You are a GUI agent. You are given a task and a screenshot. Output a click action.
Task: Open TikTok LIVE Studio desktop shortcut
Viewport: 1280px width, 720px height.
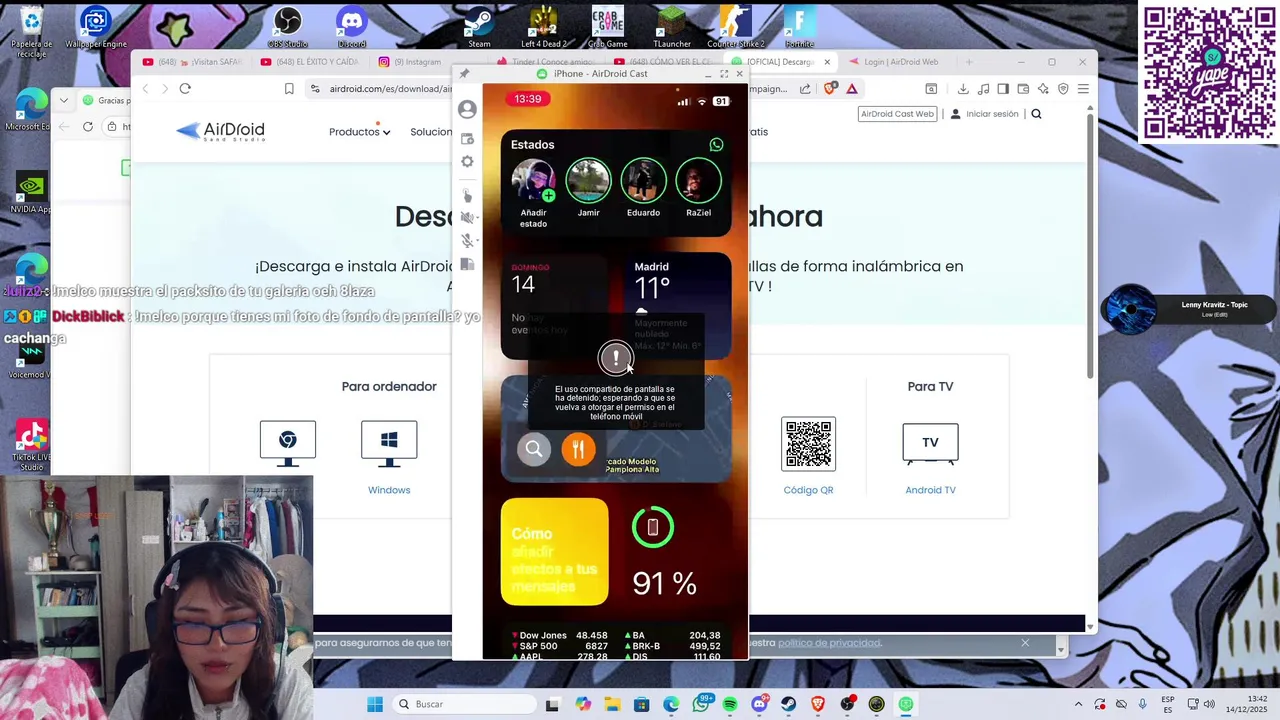click(31, 445)
